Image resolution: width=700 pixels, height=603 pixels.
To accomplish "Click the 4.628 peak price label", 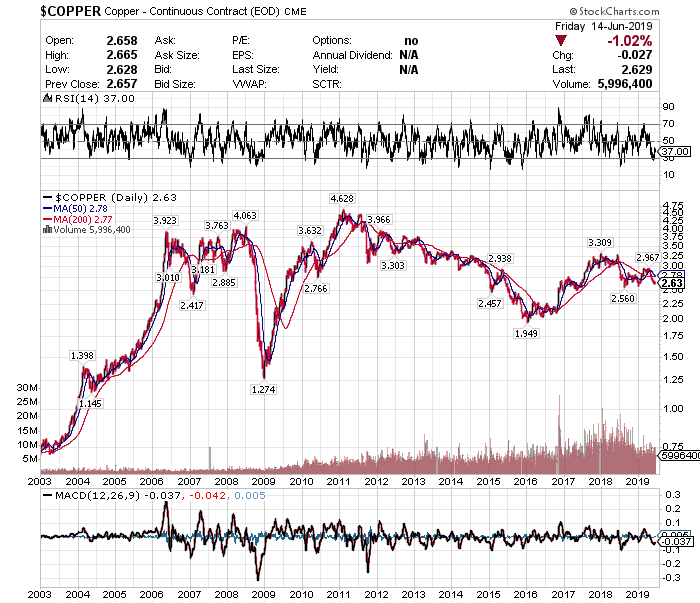I will (342, 199).
